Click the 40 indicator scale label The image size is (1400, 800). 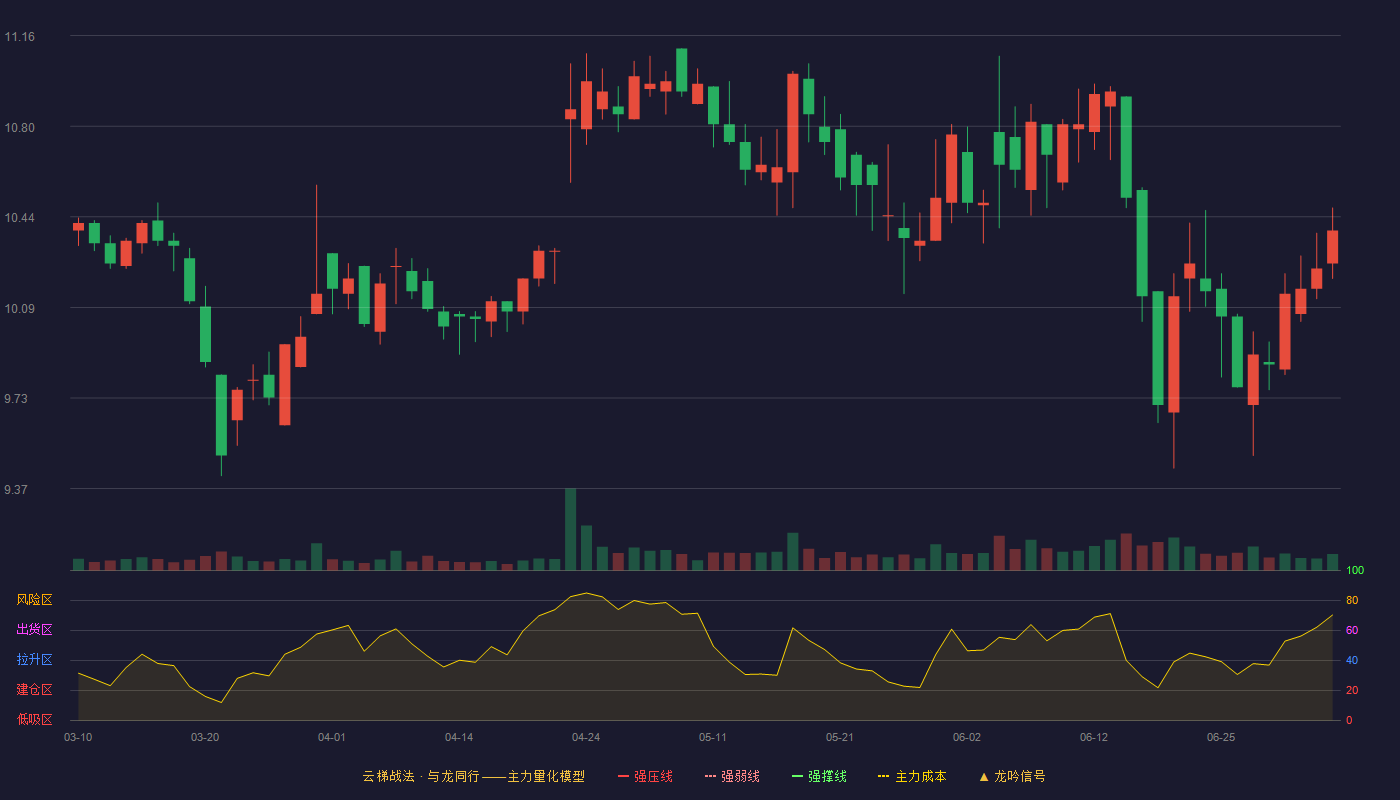[1352, 660]
